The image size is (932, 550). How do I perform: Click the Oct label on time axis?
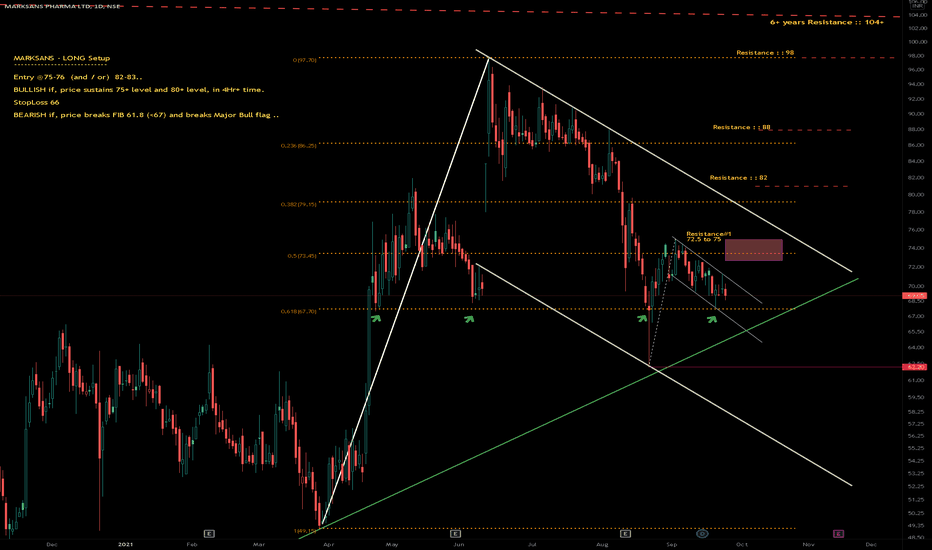pos(742,544)
